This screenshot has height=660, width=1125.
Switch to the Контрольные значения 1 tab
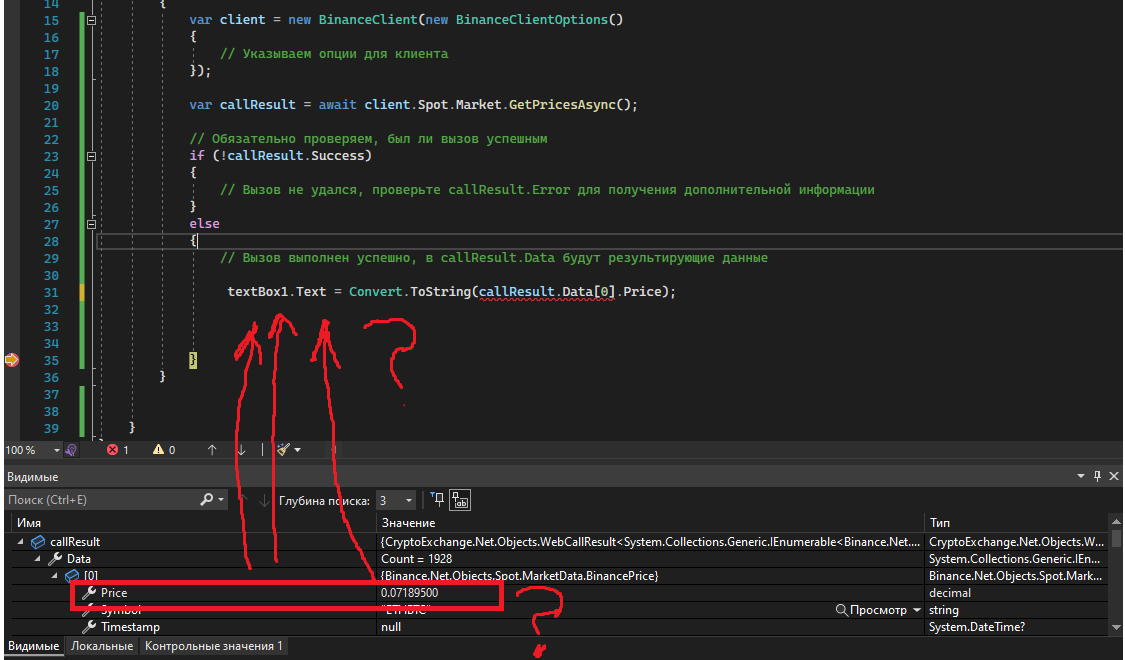(214, 647)
